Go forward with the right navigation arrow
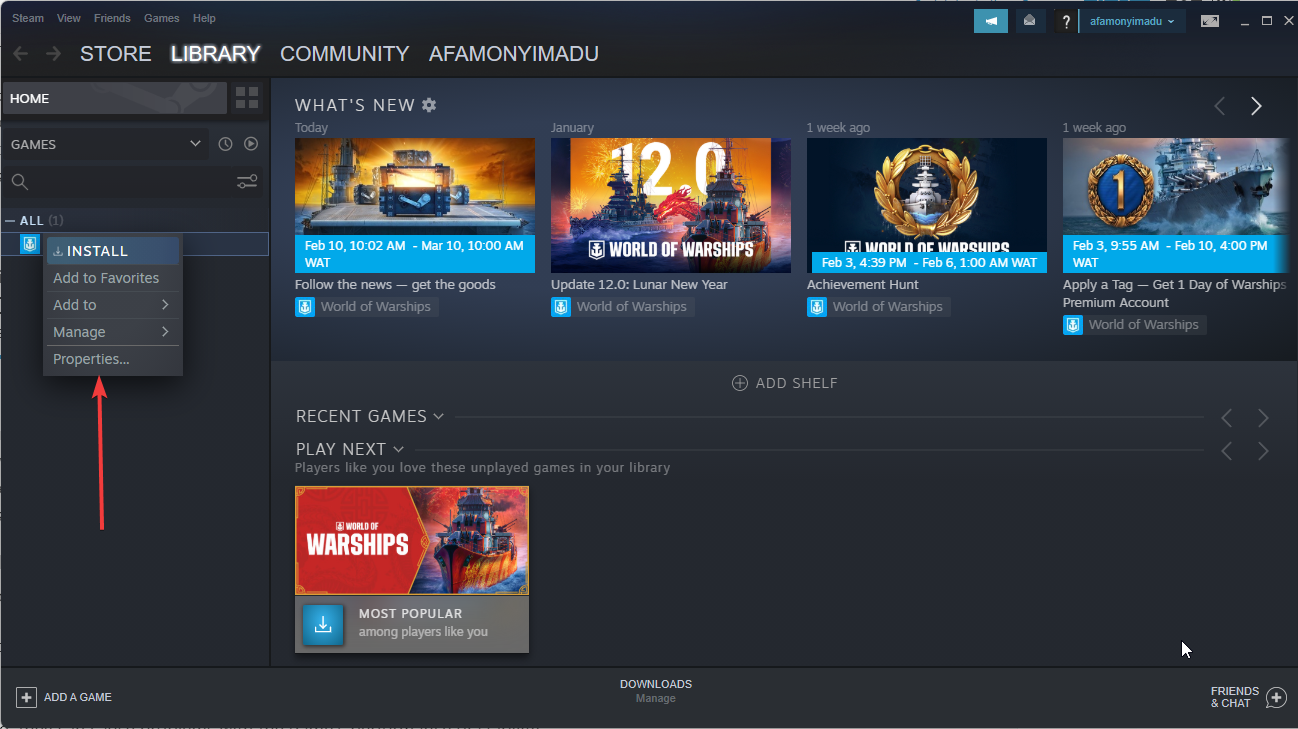1298x729 pixels. [53, 53]
